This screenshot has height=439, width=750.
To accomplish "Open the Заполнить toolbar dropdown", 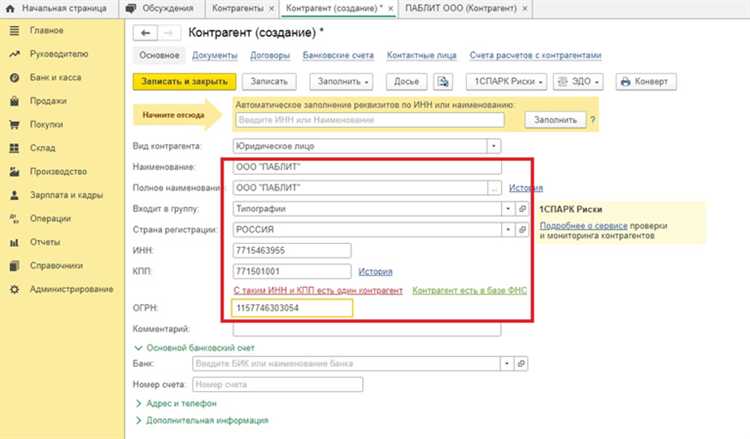I will pyautogui.click(x=343, y=82).
